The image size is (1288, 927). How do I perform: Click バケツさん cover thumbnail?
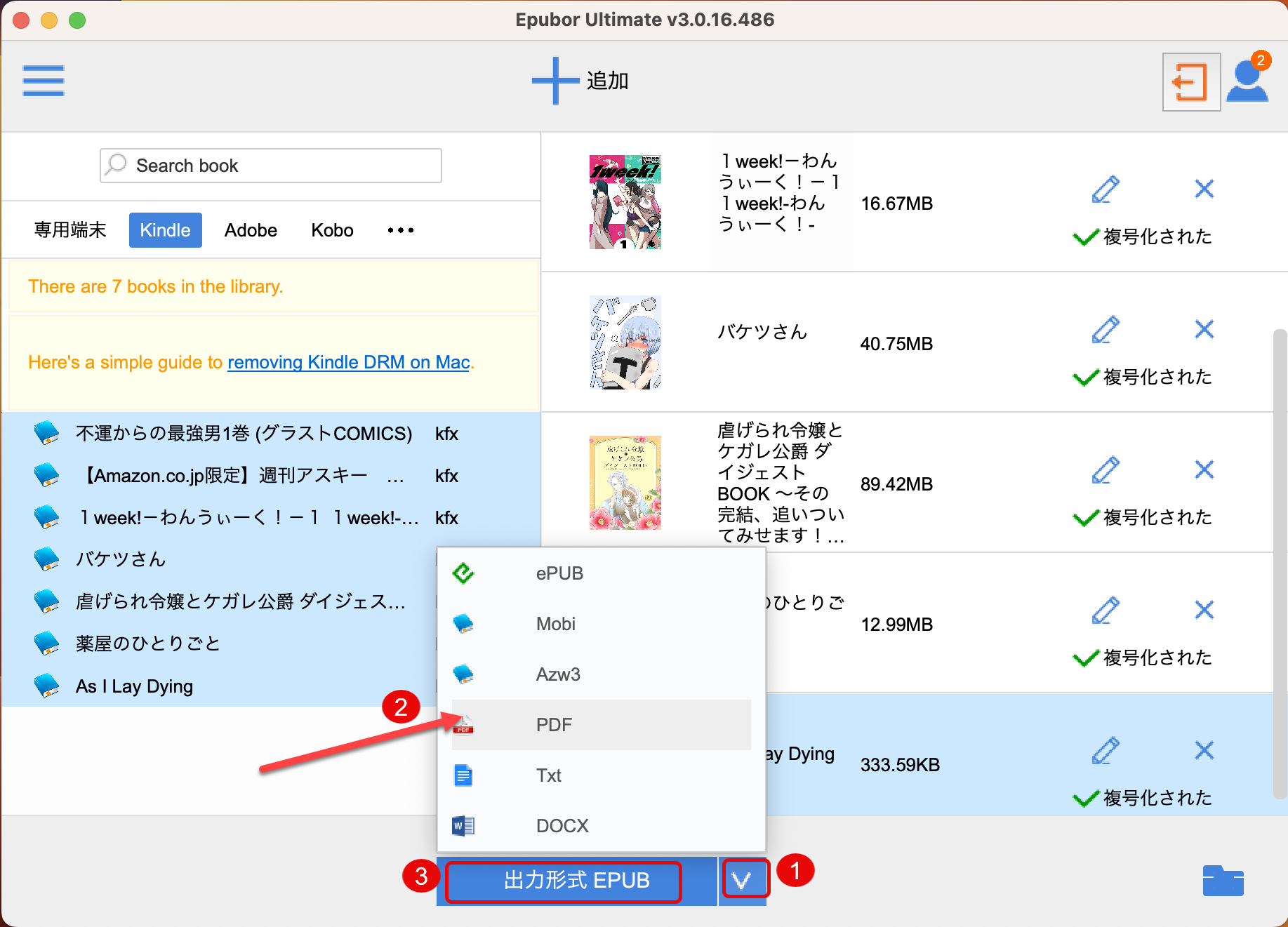625,342
